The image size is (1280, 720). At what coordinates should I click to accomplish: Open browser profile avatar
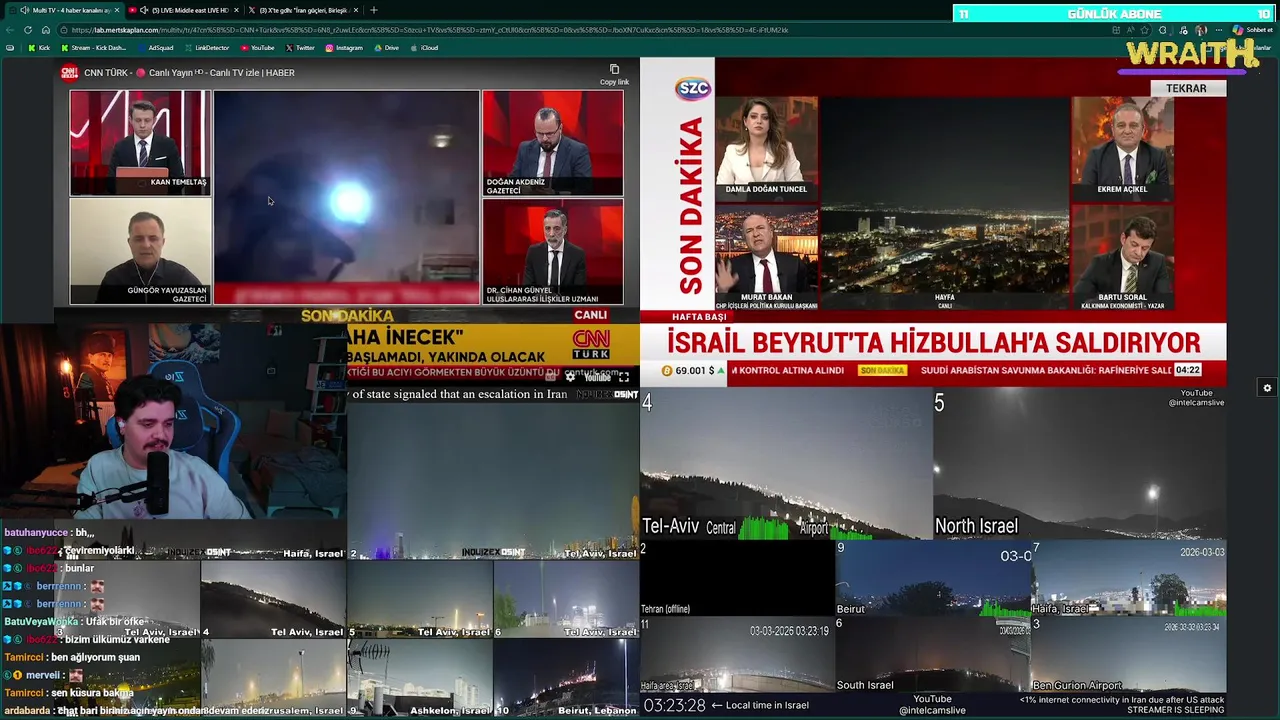tap(1202, 30)
